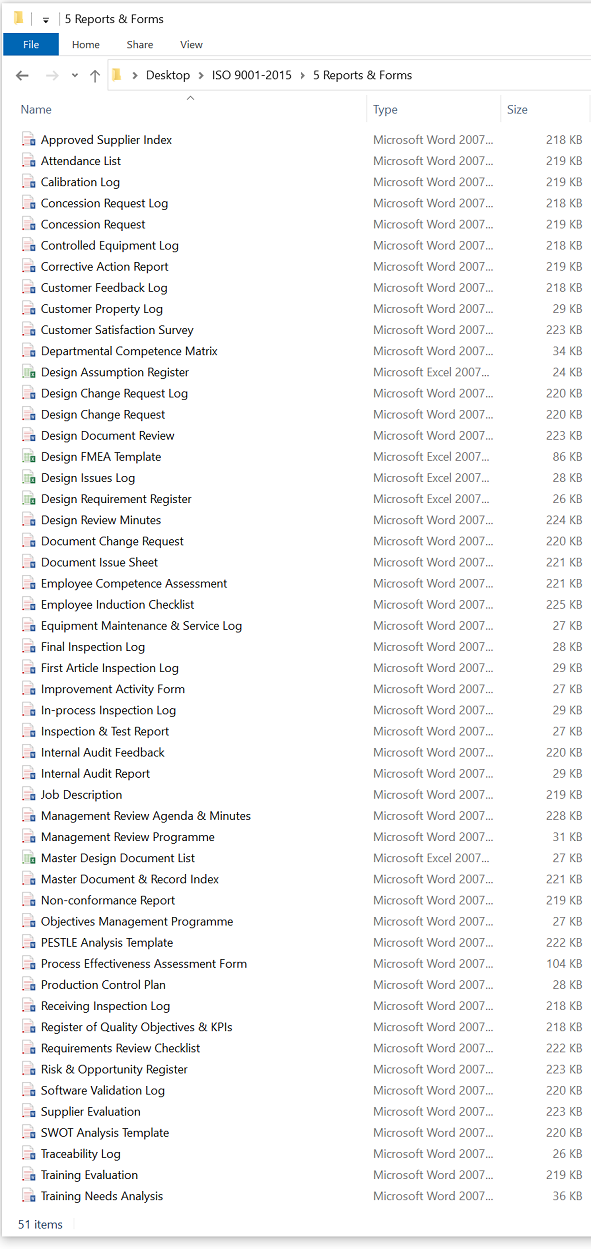Screen dimensions: 591x1249
Task: Click the Forward navigation arrow
Action: click(x=52, y=75)
